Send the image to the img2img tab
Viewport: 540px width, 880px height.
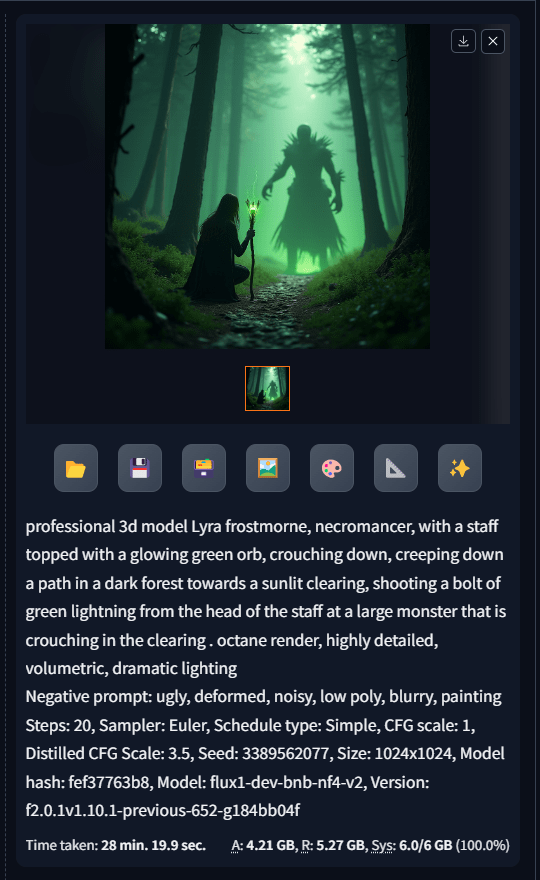[x=268, y=468]
